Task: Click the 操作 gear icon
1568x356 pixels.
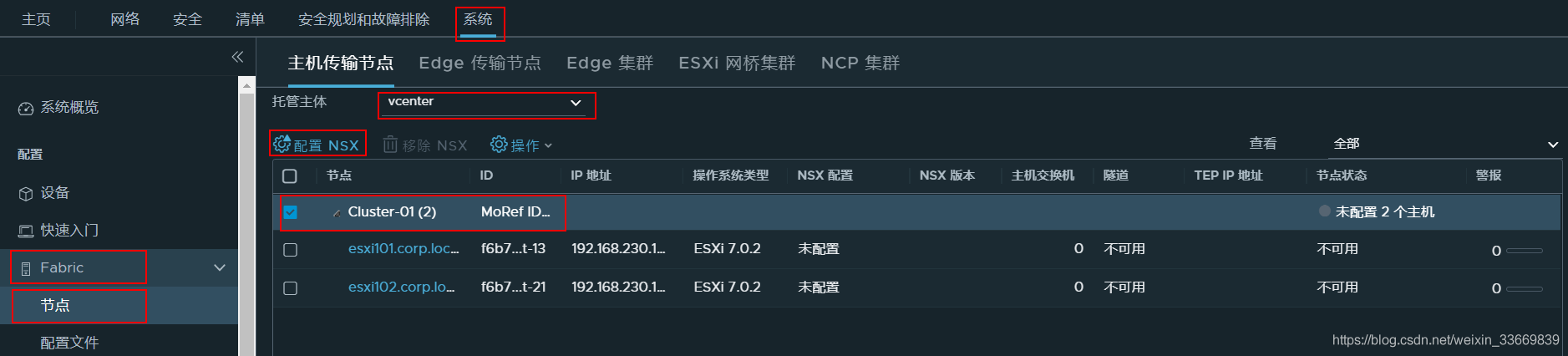Action: pyautogui.click(x=499, y=145)
